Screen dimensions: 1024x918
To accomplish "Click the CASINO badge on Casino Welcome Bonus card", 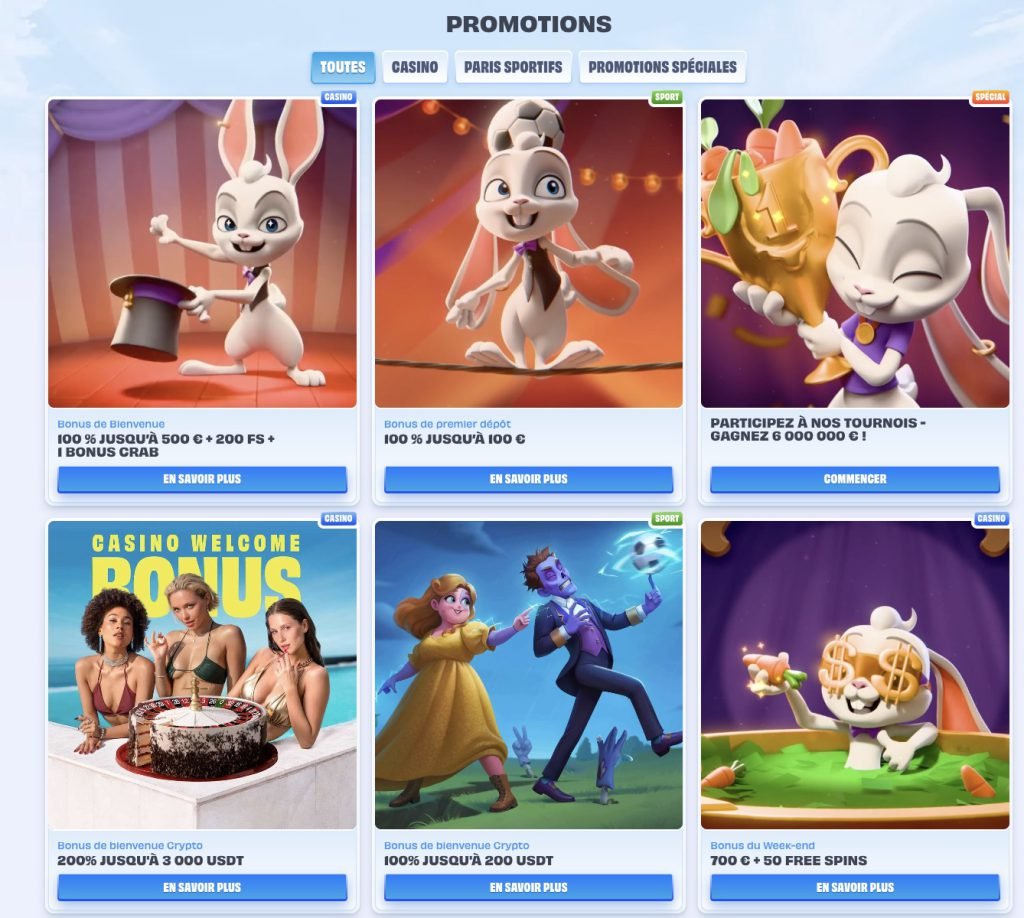I will tap(338, 518).
